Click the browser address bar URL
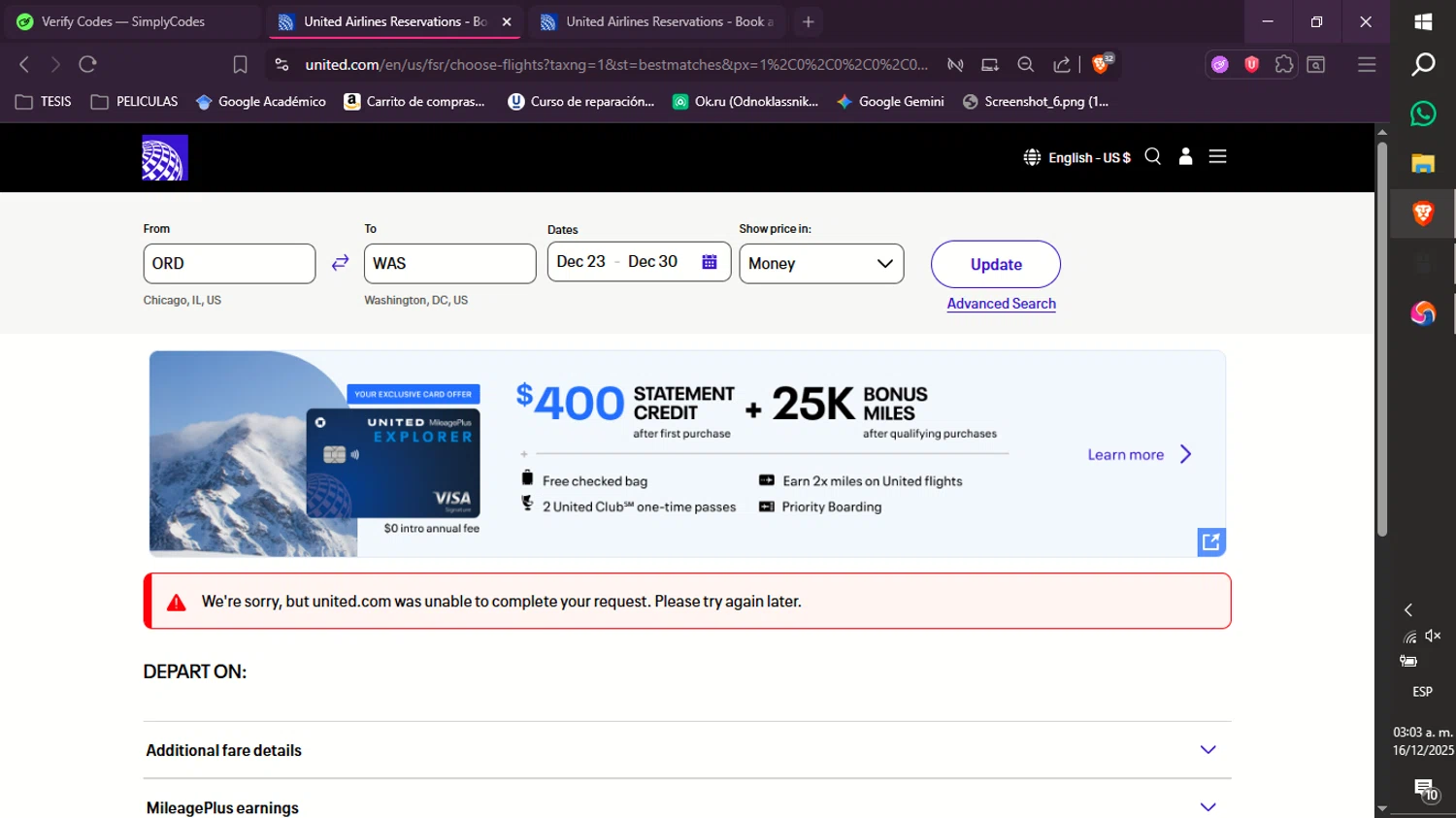This screenshot has height=818, width=1456. [616, 64]
